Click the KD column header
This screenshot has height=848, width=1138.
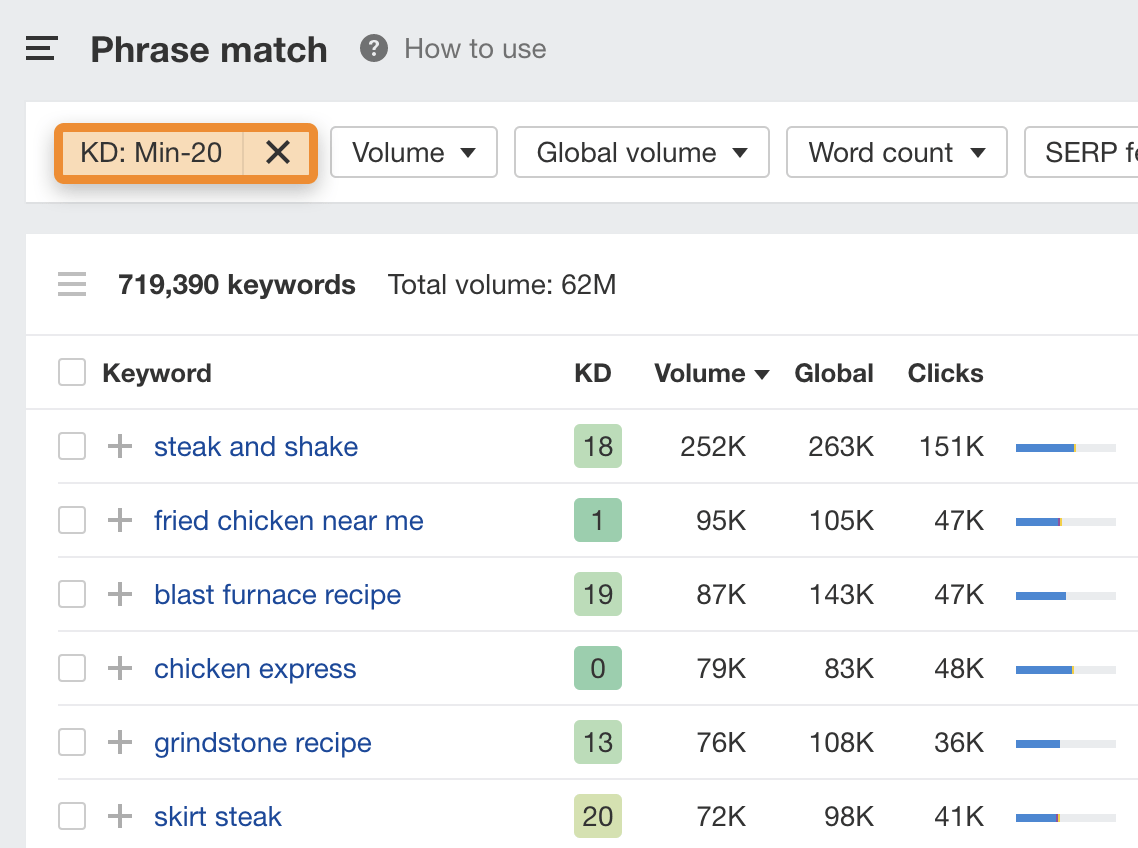tap(592, 373)
